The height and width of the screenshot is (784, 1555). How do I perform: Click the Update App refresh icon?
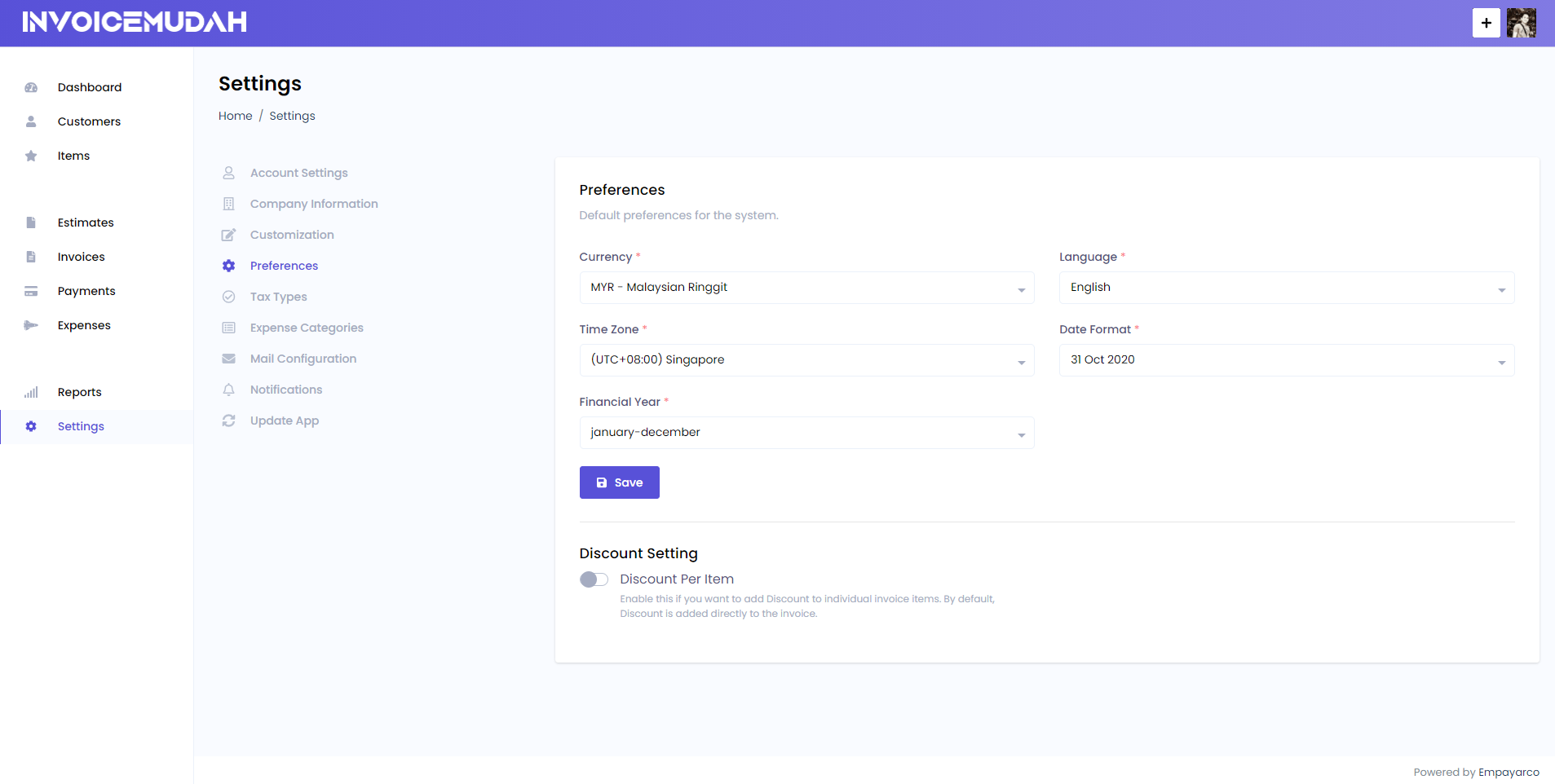pyautogui.click(x=228, y=421)
